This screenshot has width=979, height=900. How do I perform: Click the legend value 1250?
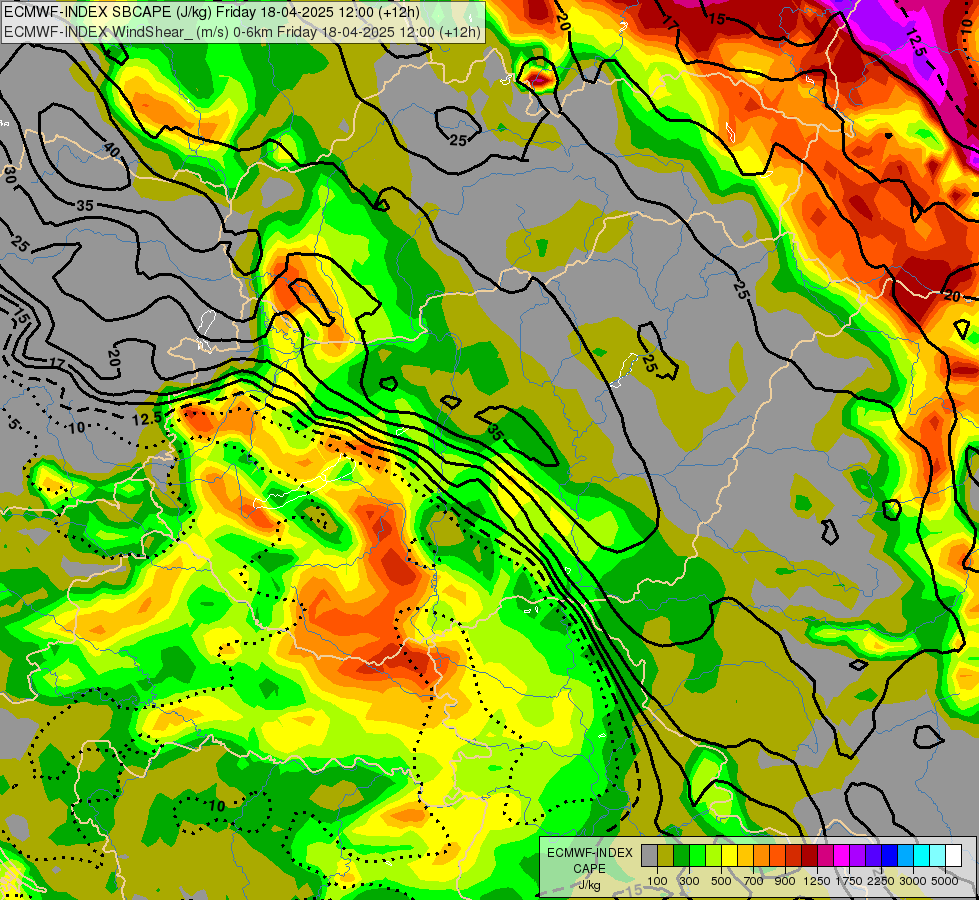pos(817,881)
